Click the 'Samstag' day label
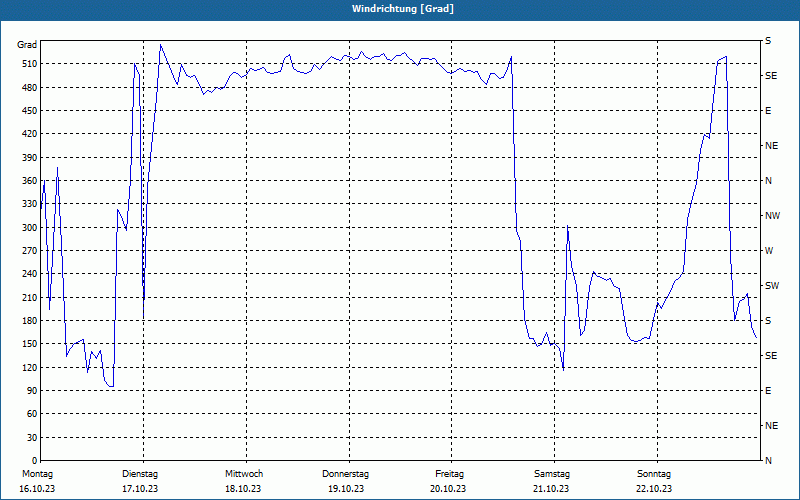This screenshot has height=500, width=800. click(552, 474)
